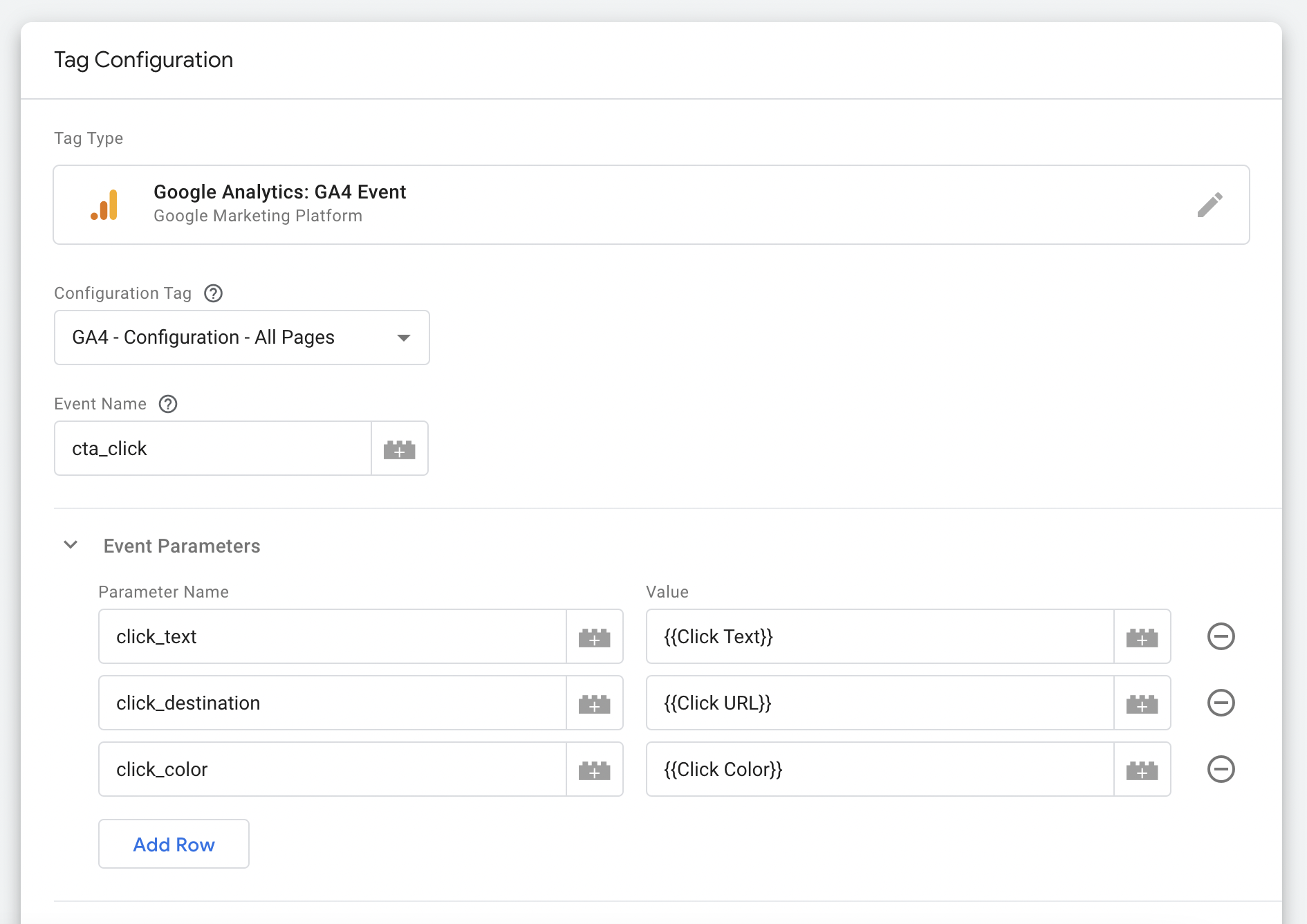This screenshot has width=1307, height=924.
Task: Edit the tag type using the pencil icon
Action: coord(1211,205)
